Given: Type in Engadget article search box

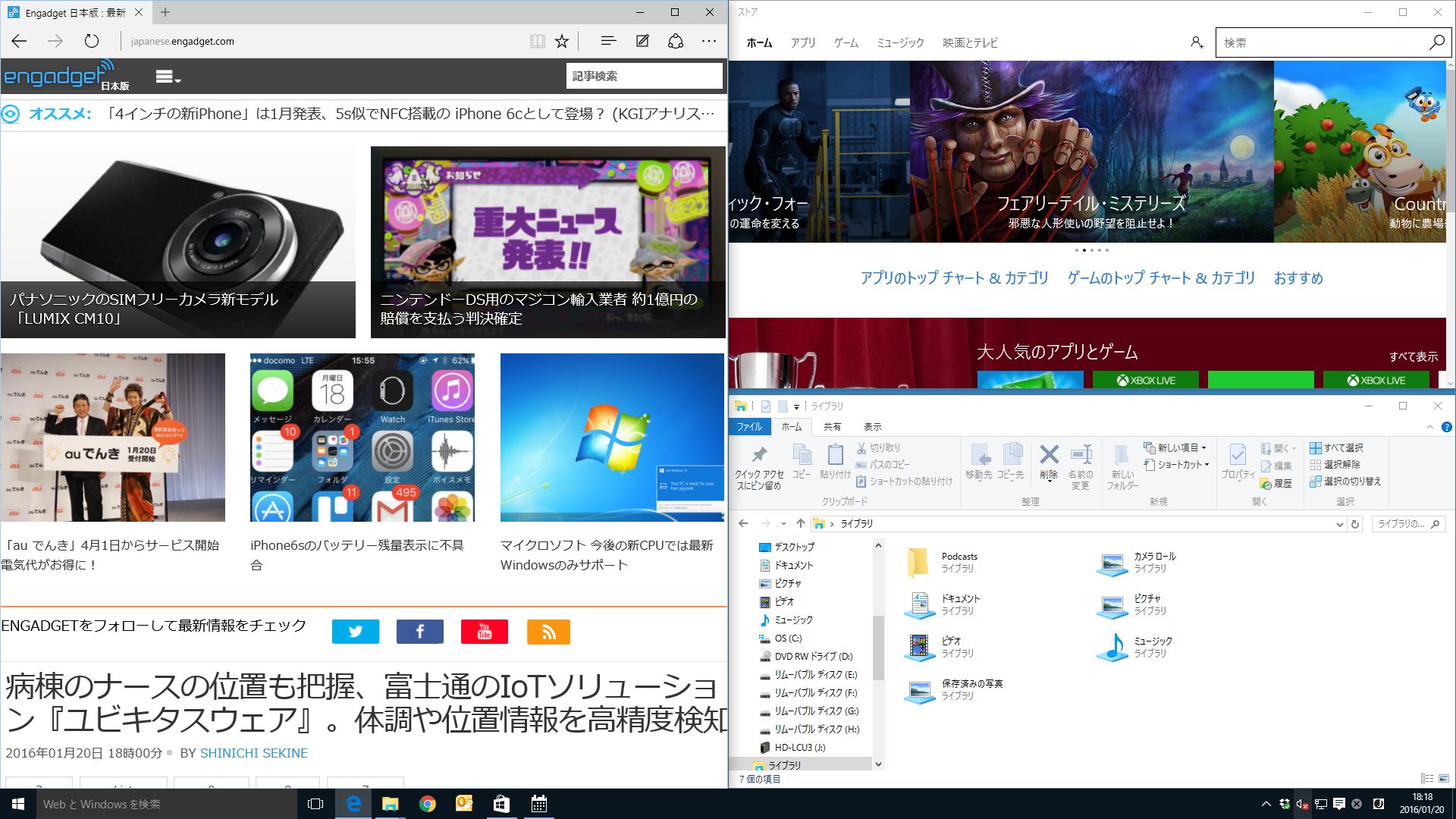Looking at the screenshot, I should tap(644, 76).
